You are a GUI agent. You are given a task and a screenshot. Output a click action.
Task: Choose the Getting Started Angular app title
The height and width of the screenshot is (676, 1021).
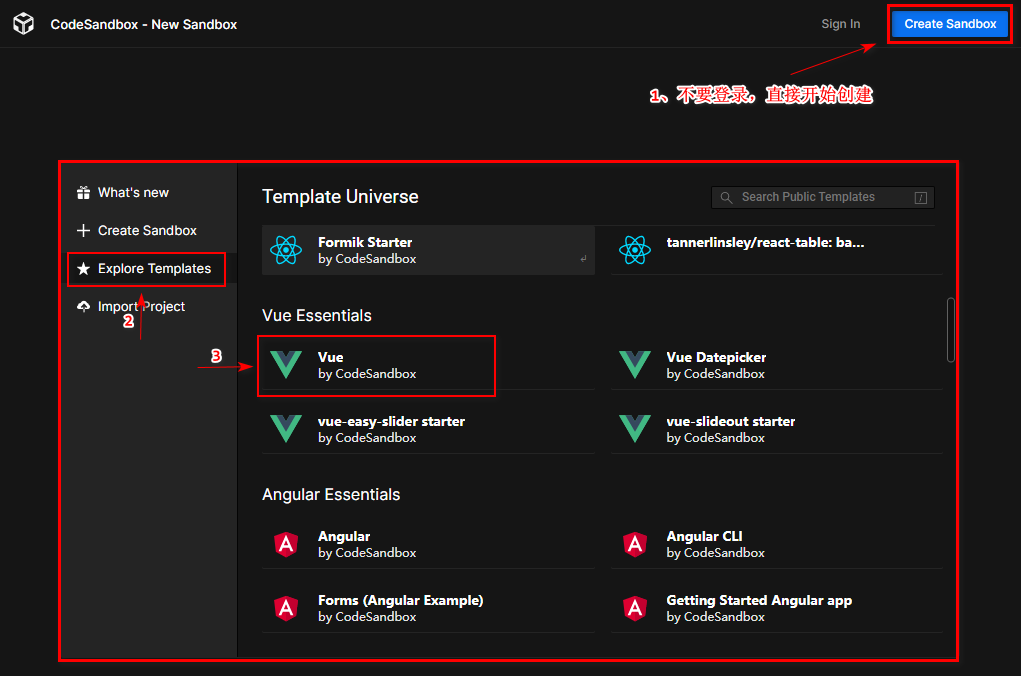759,600
